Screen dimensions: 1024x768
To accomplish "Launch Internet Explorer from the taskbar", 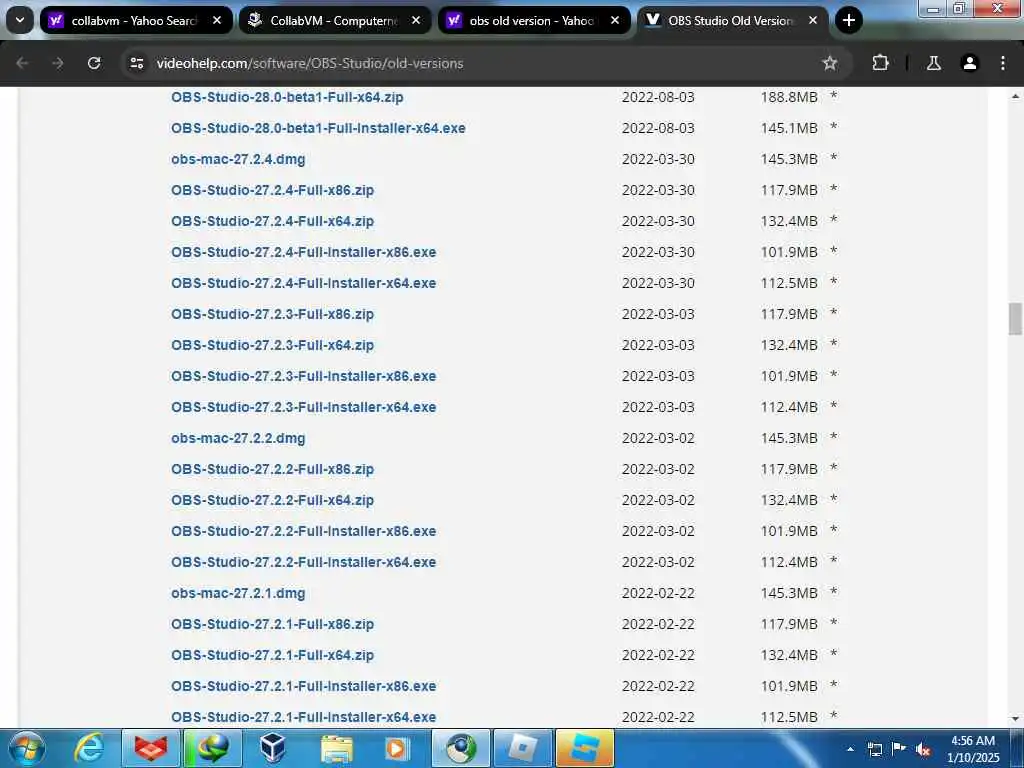I will point(89,748).
